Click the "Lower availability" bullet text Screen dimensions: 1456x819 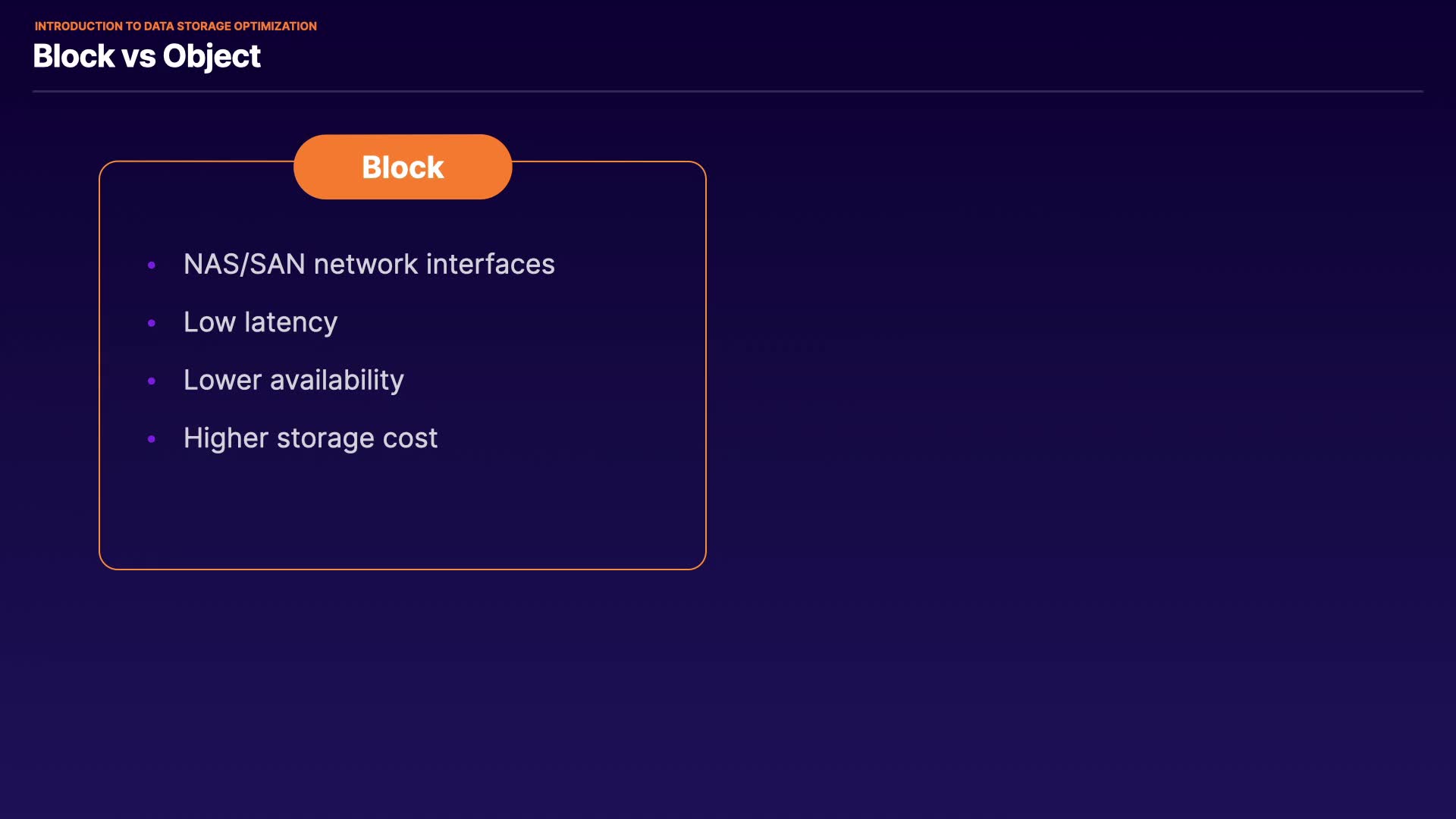click(293, 380)
